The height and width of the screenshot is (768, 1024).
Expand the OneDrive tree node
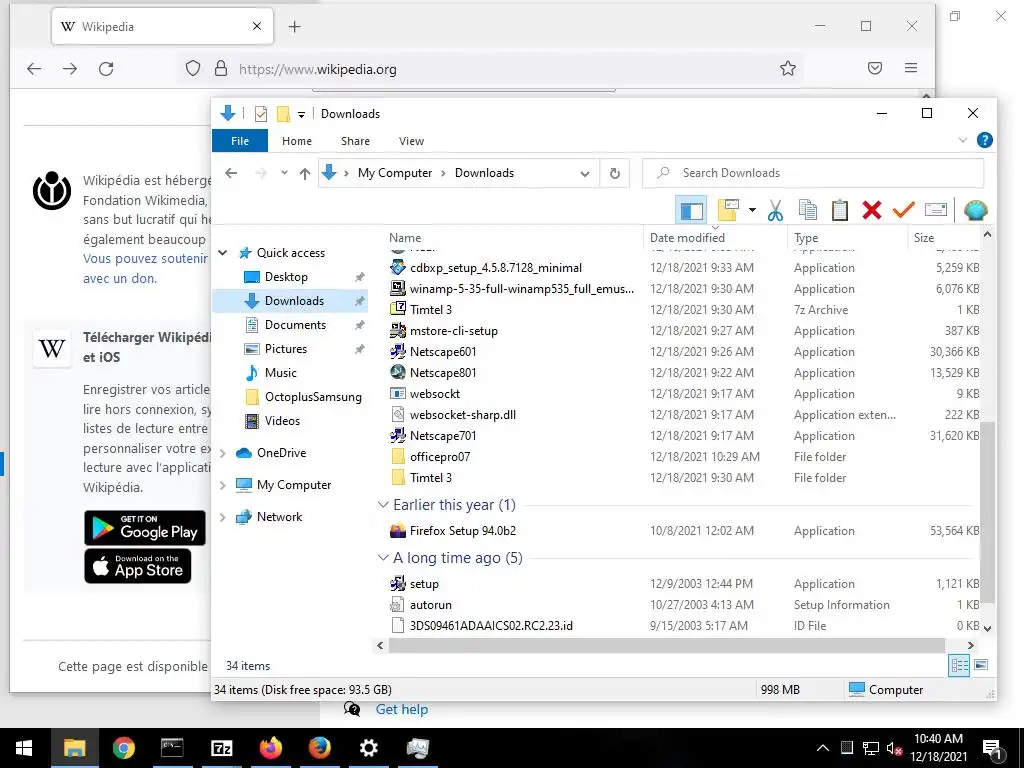pyautogui.click(x=223, y=453)
